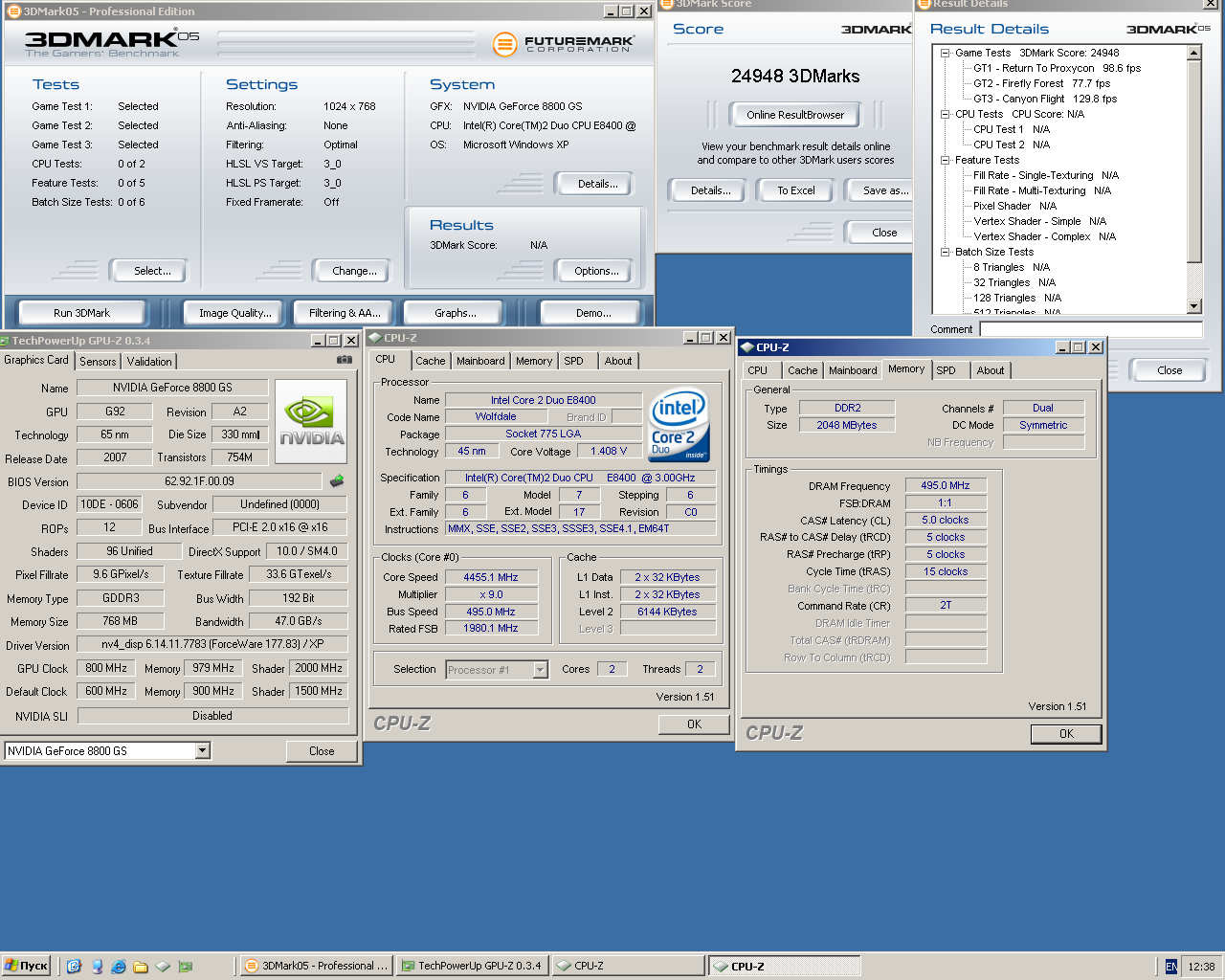
Task: Open the Start (Пуск) menu
Action: tap(26, 966)
